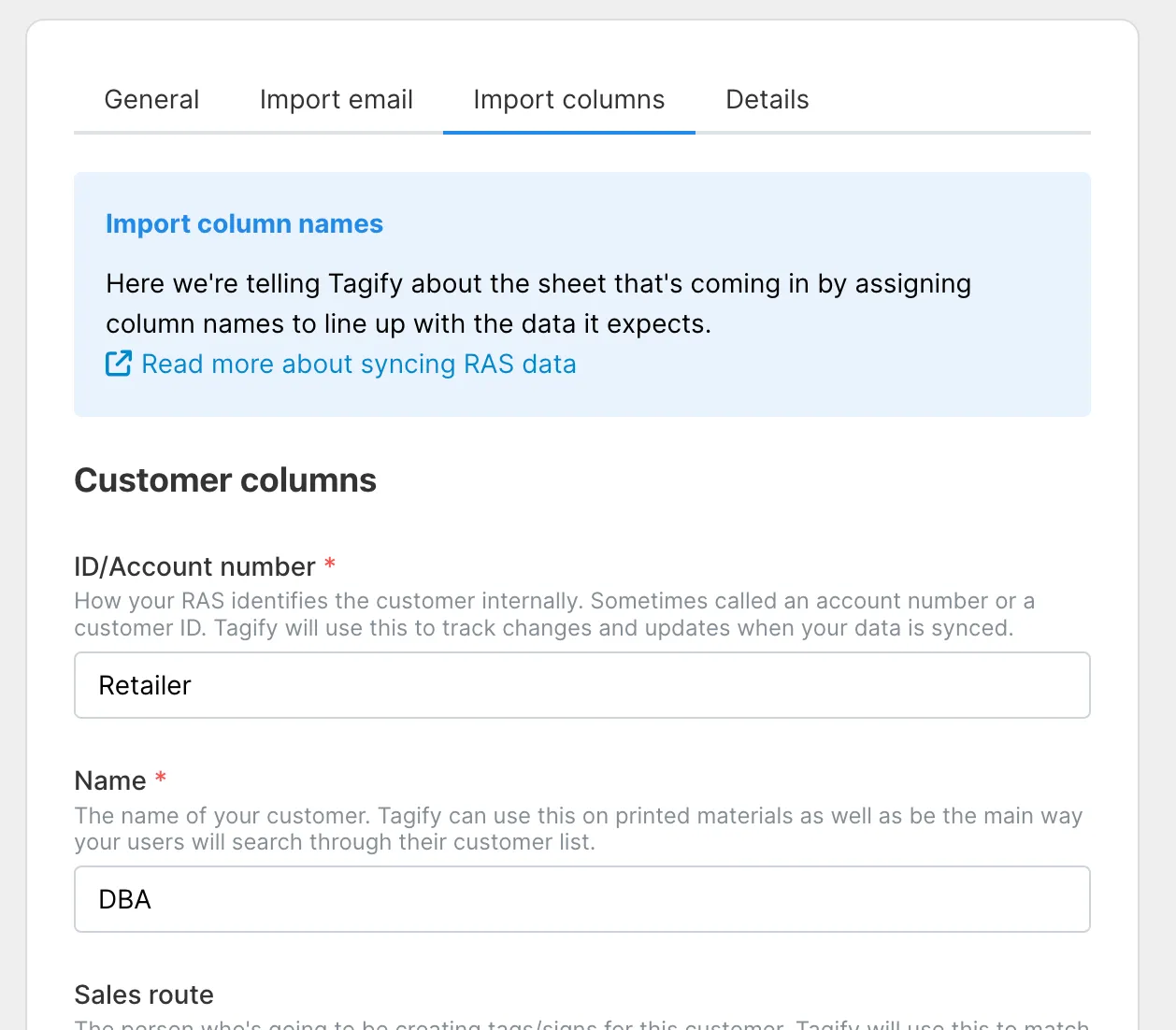Go to the Details tab

[x=767, y=99]
